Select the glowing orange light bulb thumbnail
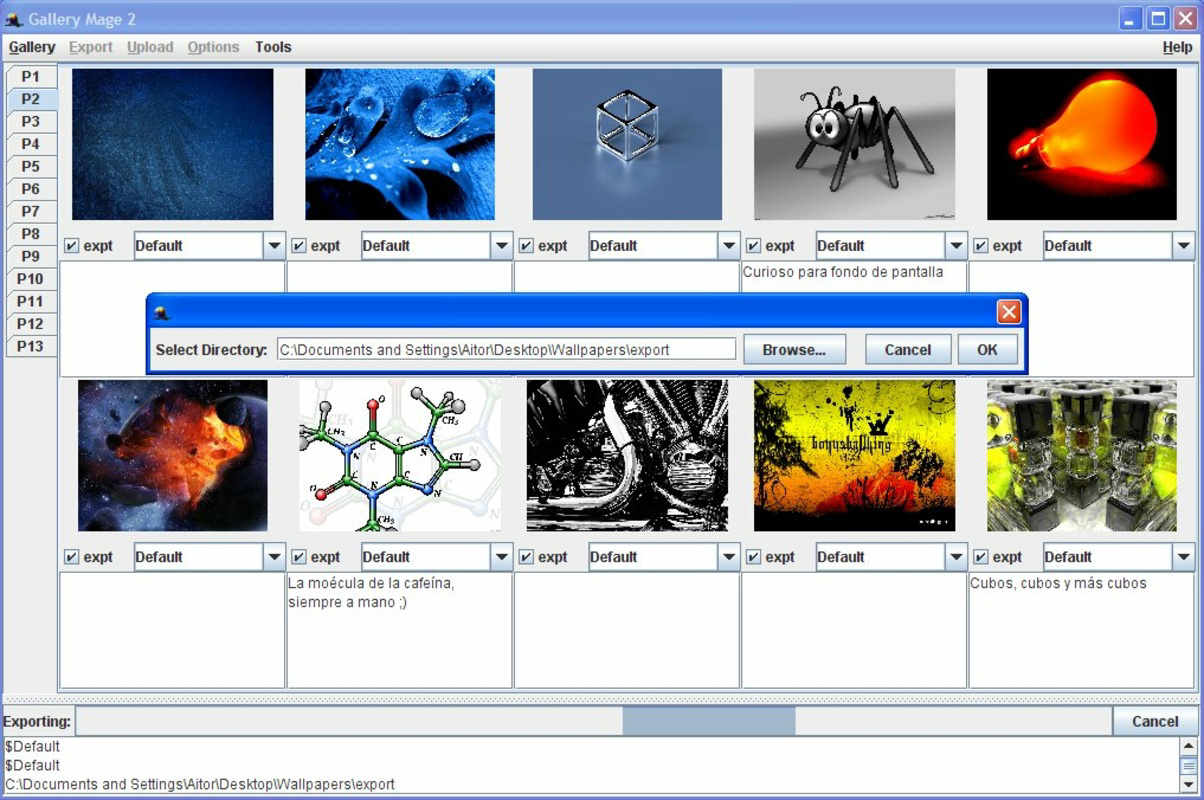The height and width of the screenshot is (800, 1204). tap(1081, 144)
